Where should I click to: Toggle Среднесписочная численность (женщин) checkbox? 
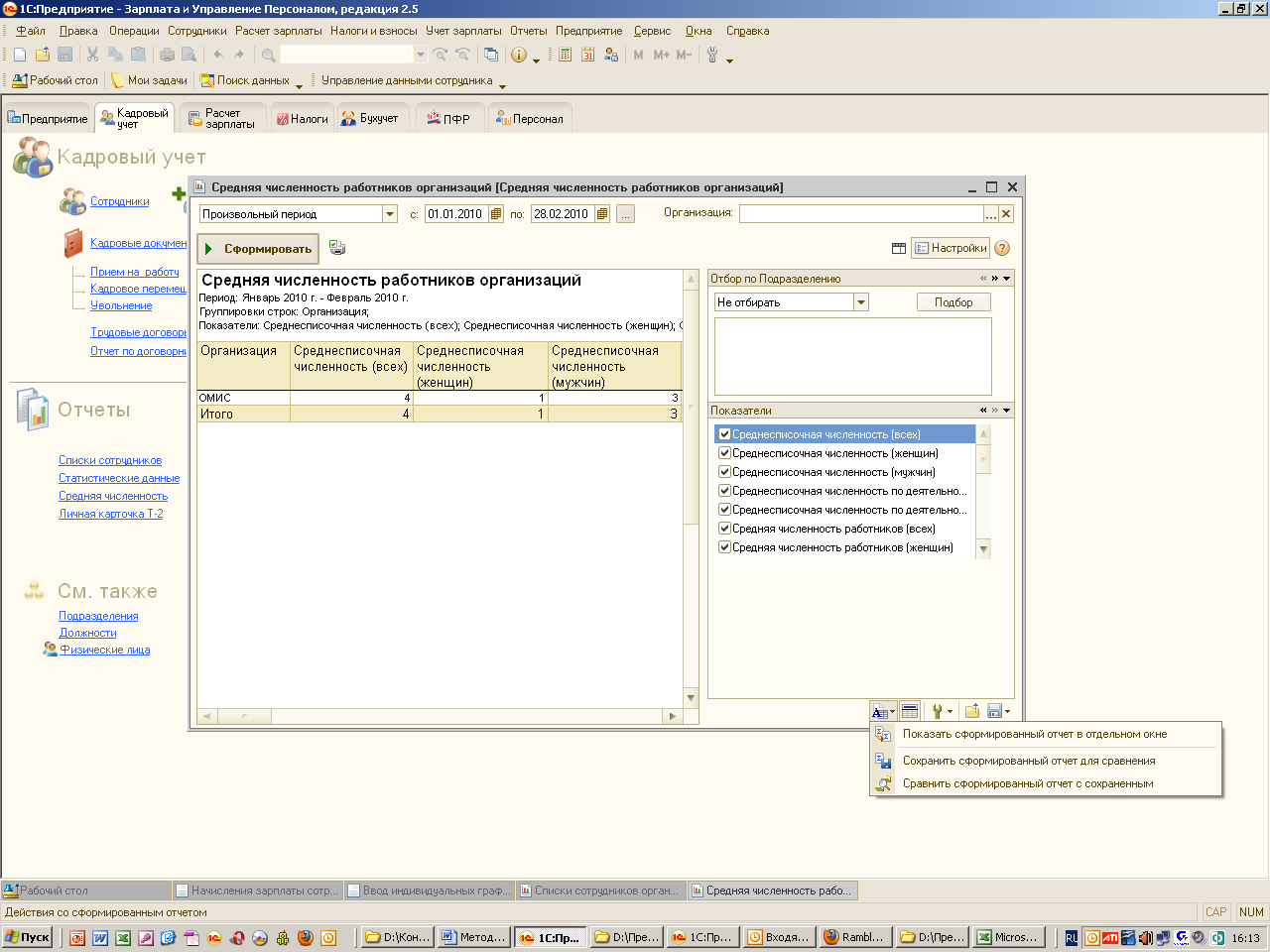pos(724,453)
